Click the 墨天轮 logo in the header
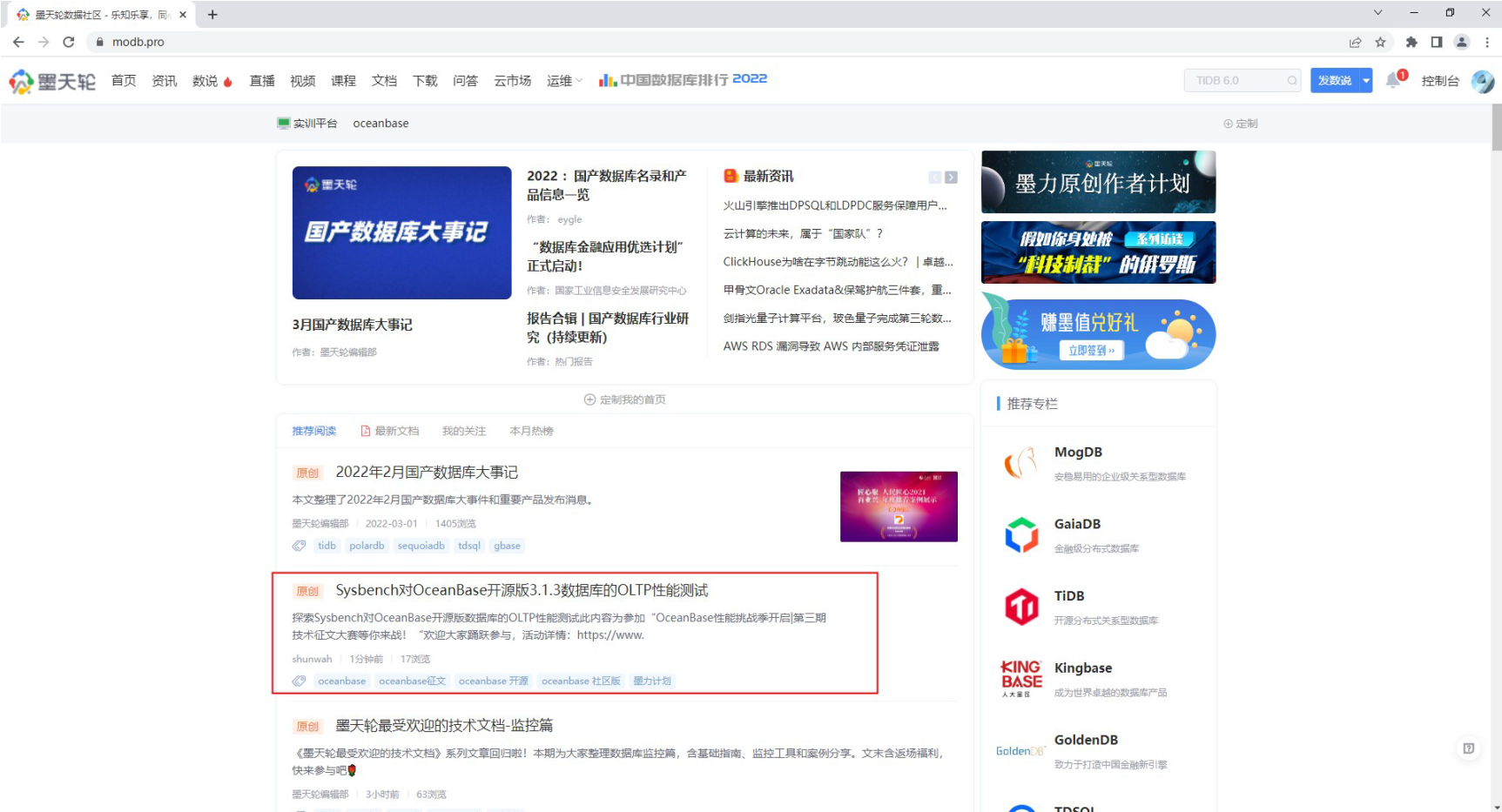Screen dimensions: 1502x812 52,81
